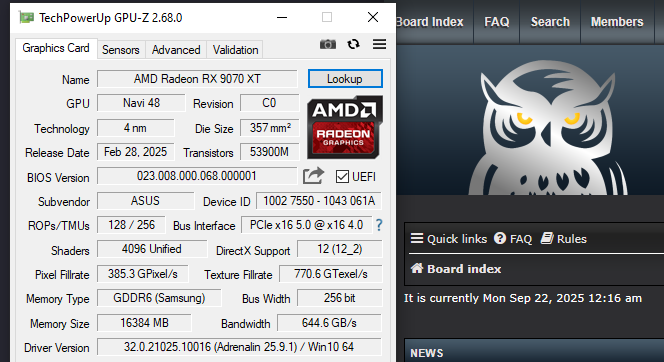Click the Bus Interface PCIe x16 5.0 field
The image size is (664, 362).
pyautogui.click(x=307, y=225)
